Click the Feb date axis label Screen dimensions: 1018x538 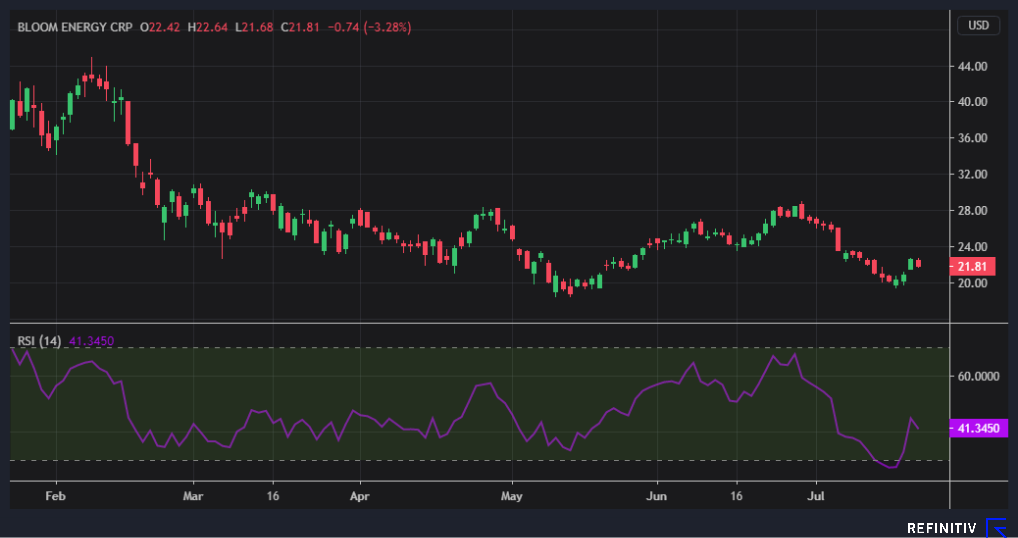pos(56,496)
